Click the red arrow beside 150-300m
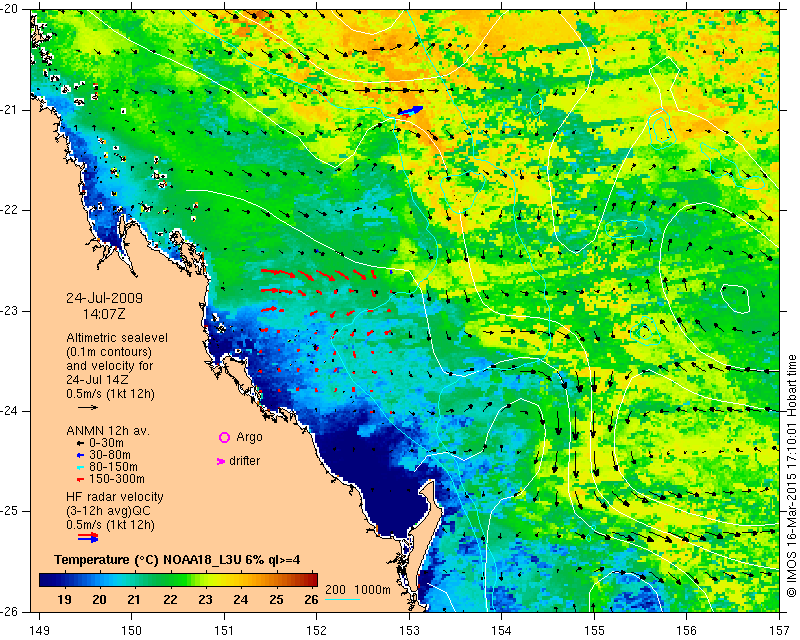 coord(80,479)
